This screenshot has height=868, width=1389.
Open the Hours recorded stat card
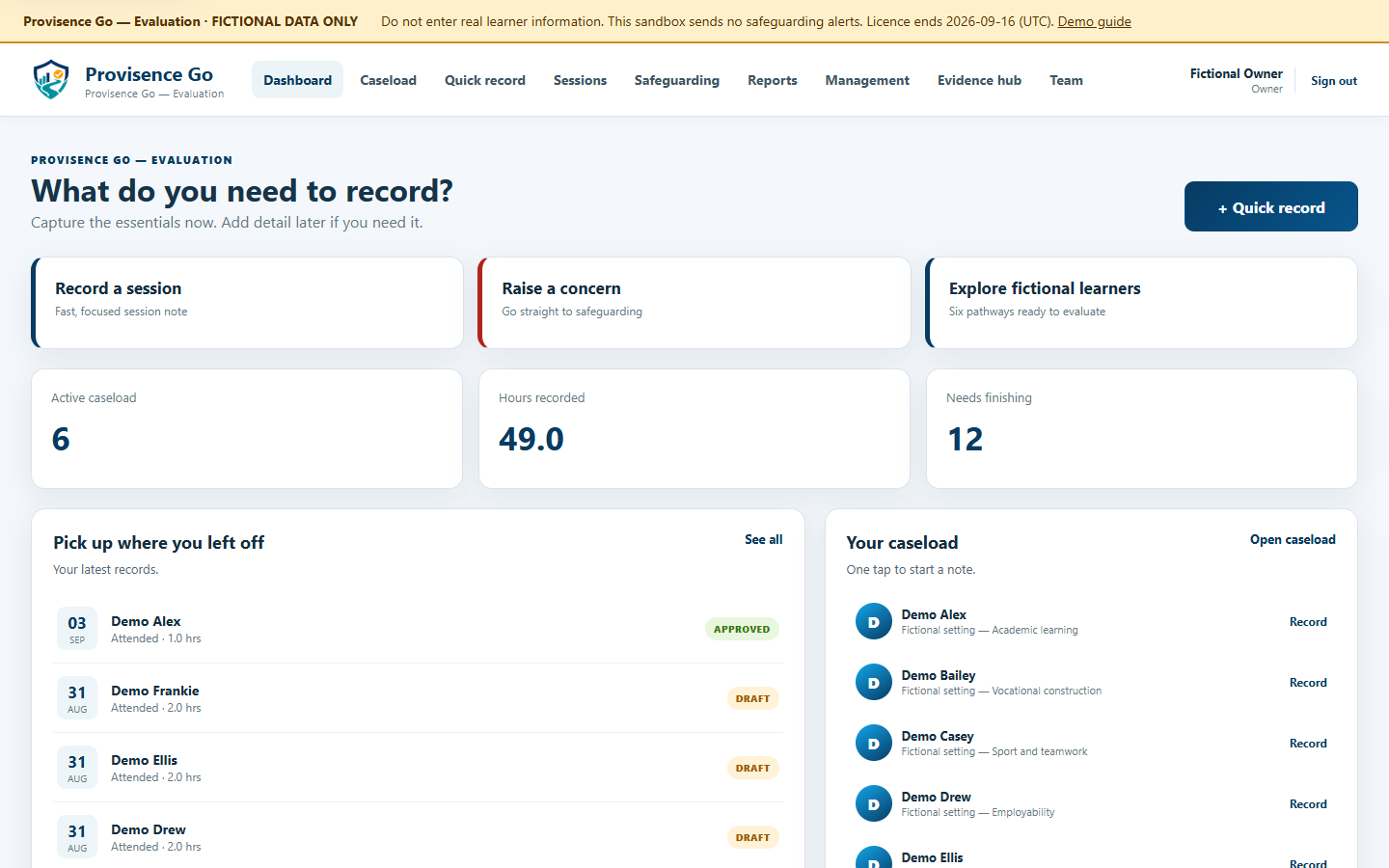694,428
